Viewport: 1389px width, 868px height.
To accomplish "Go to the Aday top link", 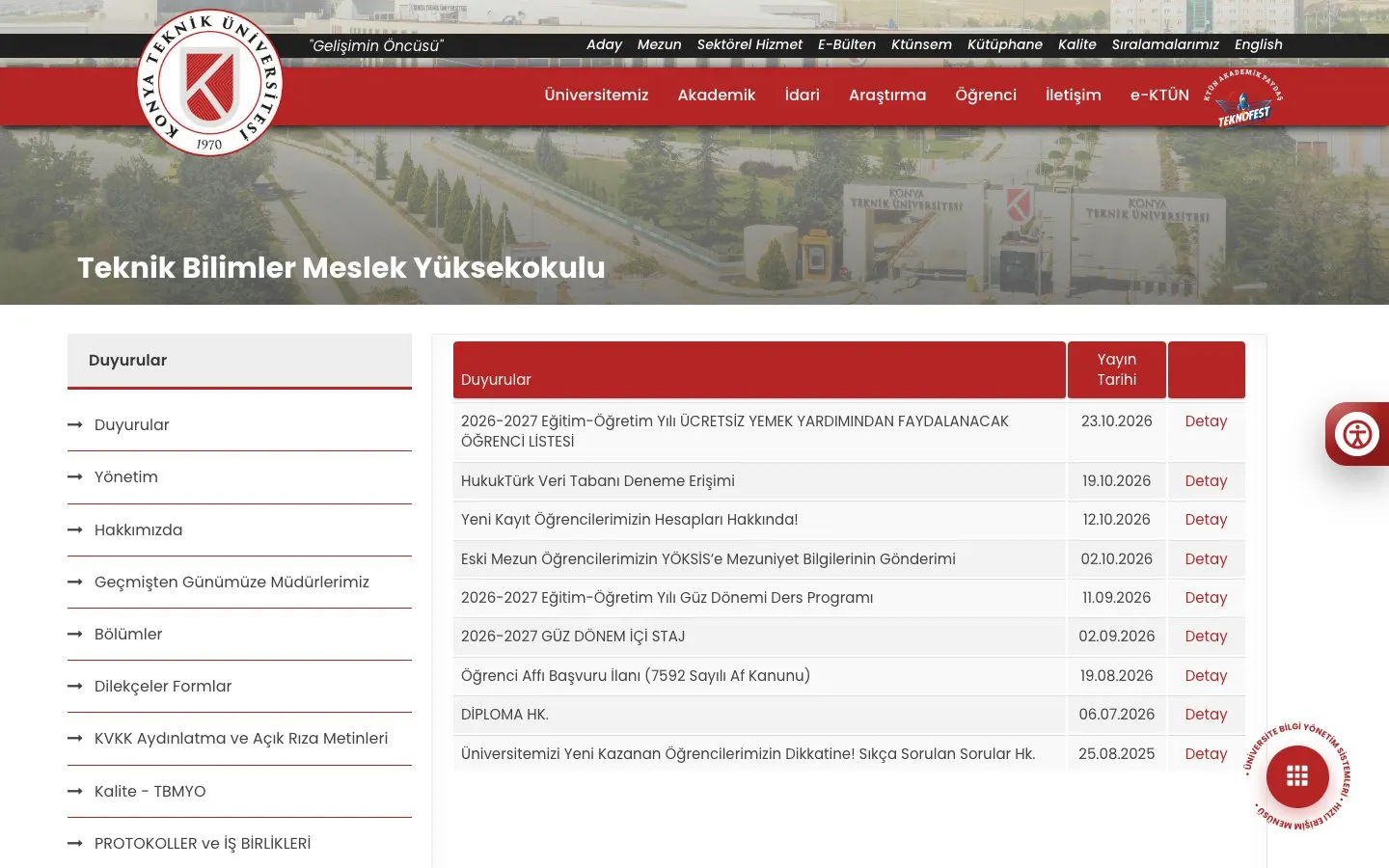I will pyautogui.click(x=604, y=44).
